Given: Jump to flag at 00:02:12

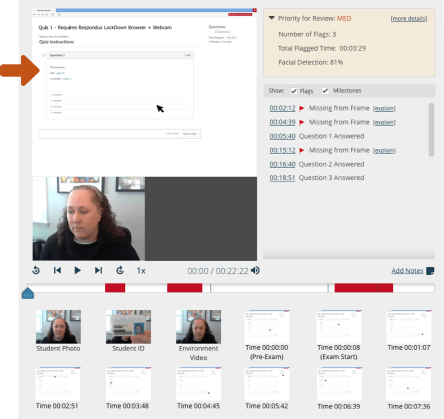Looking at the screenshot, I should tap(282, 108).
